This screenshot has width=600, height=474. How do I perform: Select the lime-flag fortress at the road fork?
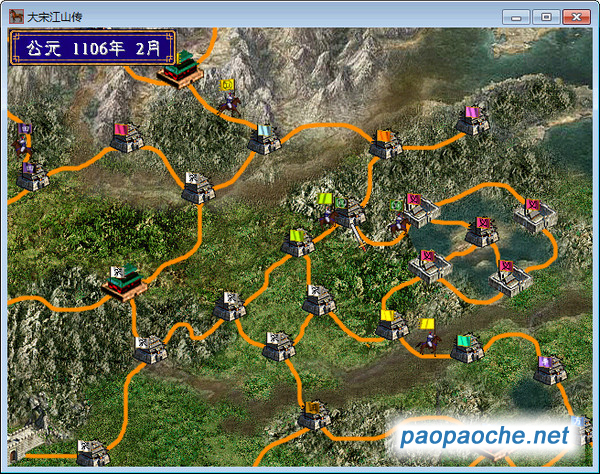point(297,243)
